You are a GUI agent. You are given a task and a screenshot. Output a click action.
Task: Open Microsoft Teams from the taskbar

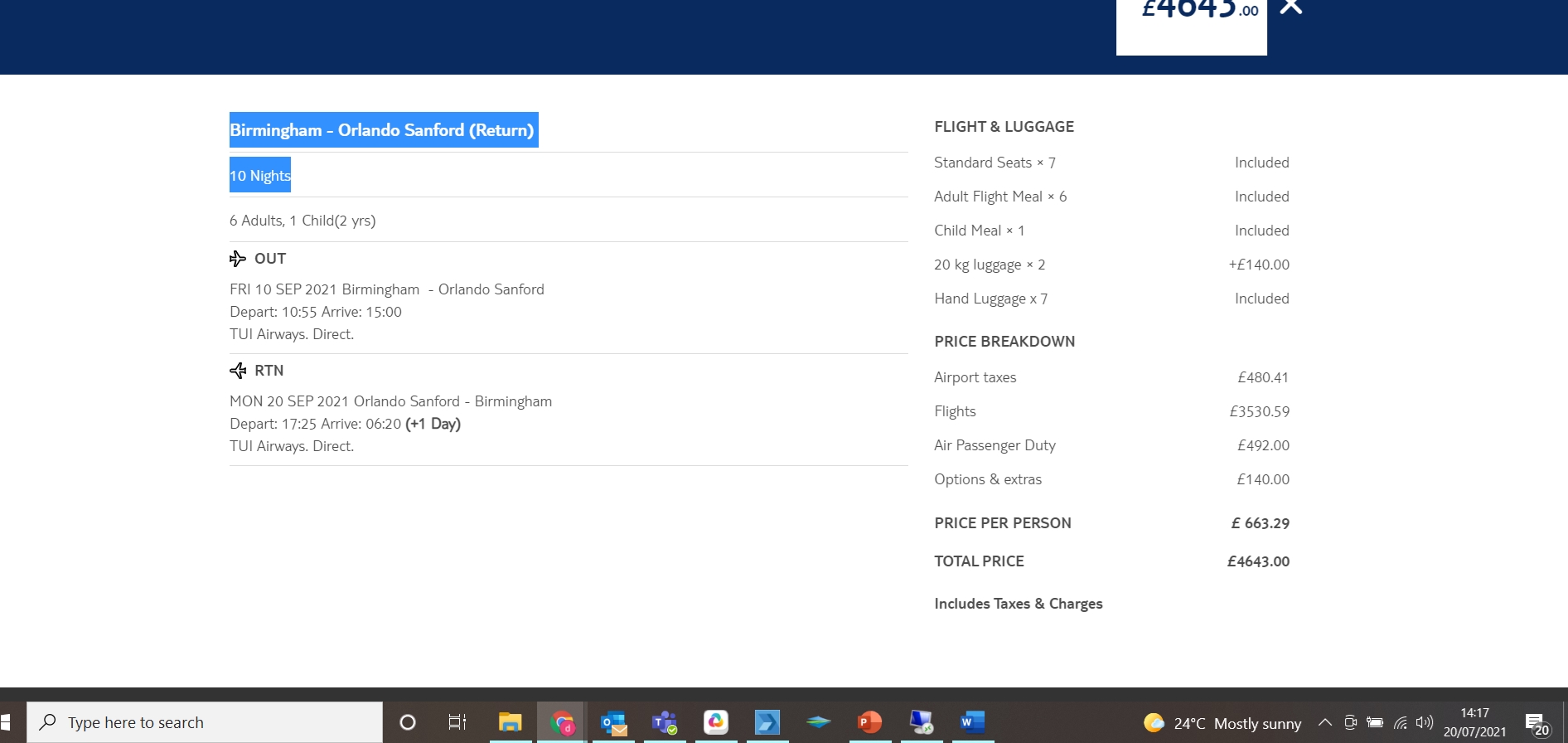[665, 722]
